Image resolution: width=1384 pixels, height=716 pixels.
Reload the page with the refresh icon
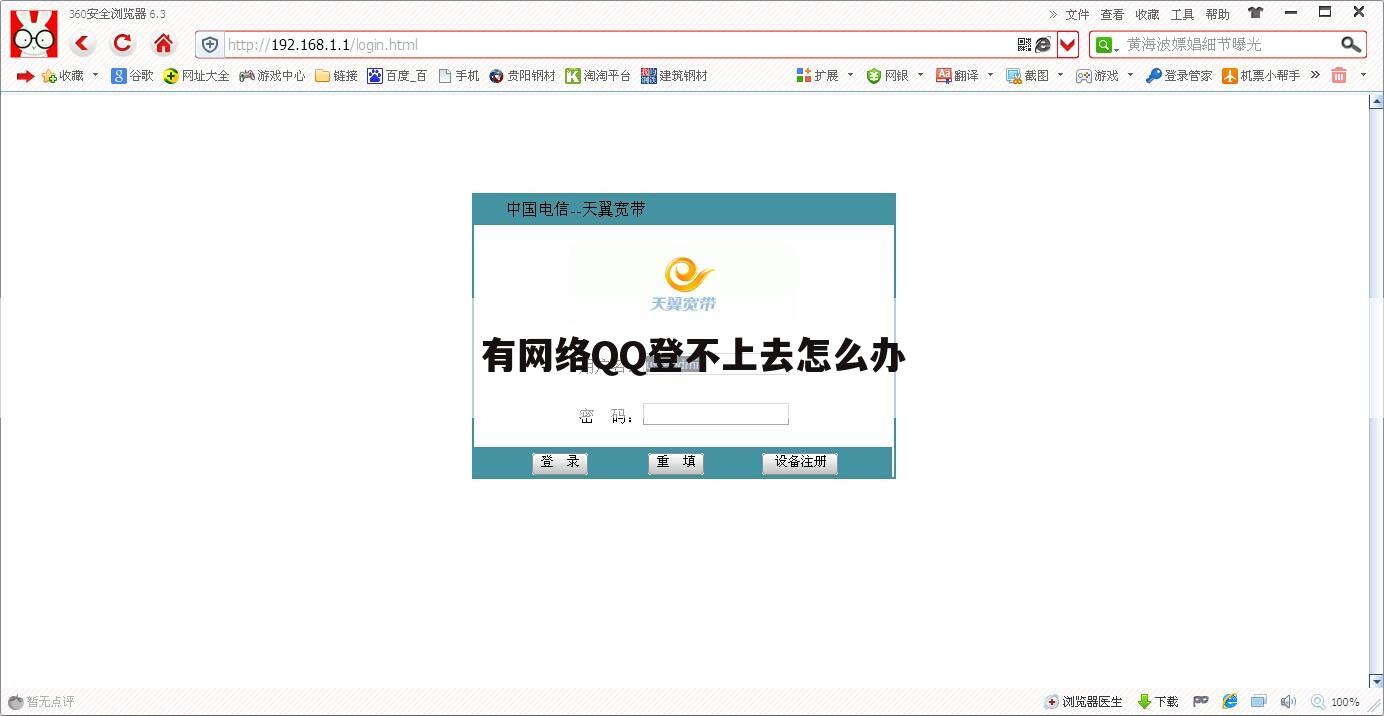tap(122, 43)
